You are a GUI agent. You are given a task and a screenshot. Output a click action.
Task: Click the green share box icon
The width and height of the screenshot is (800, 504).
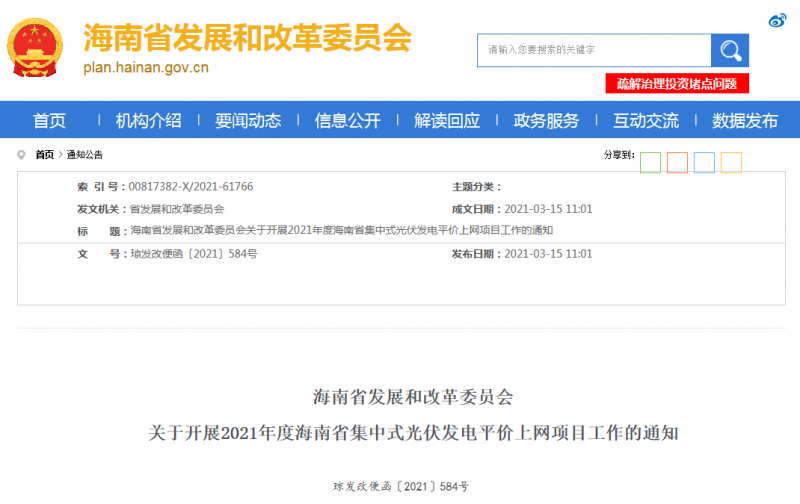[x=650, y=162]
